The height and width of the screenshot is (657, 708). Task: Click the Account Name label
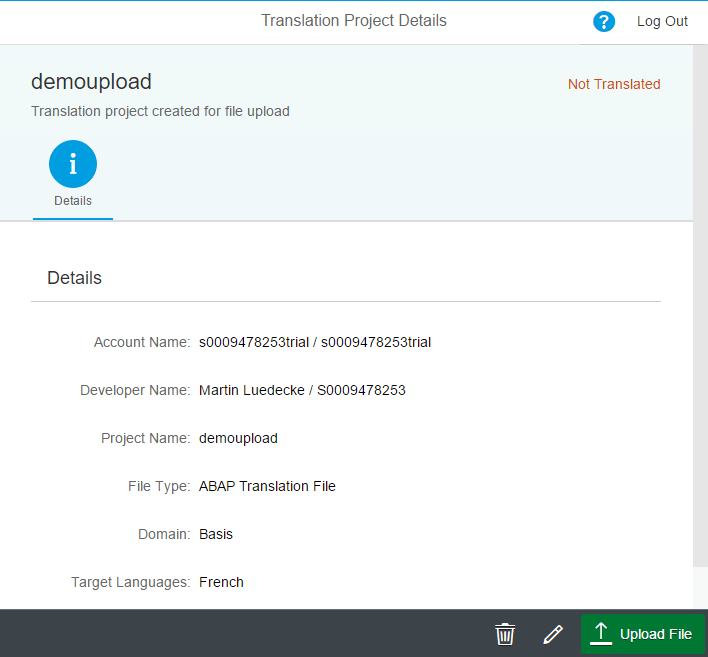[142, 342]
